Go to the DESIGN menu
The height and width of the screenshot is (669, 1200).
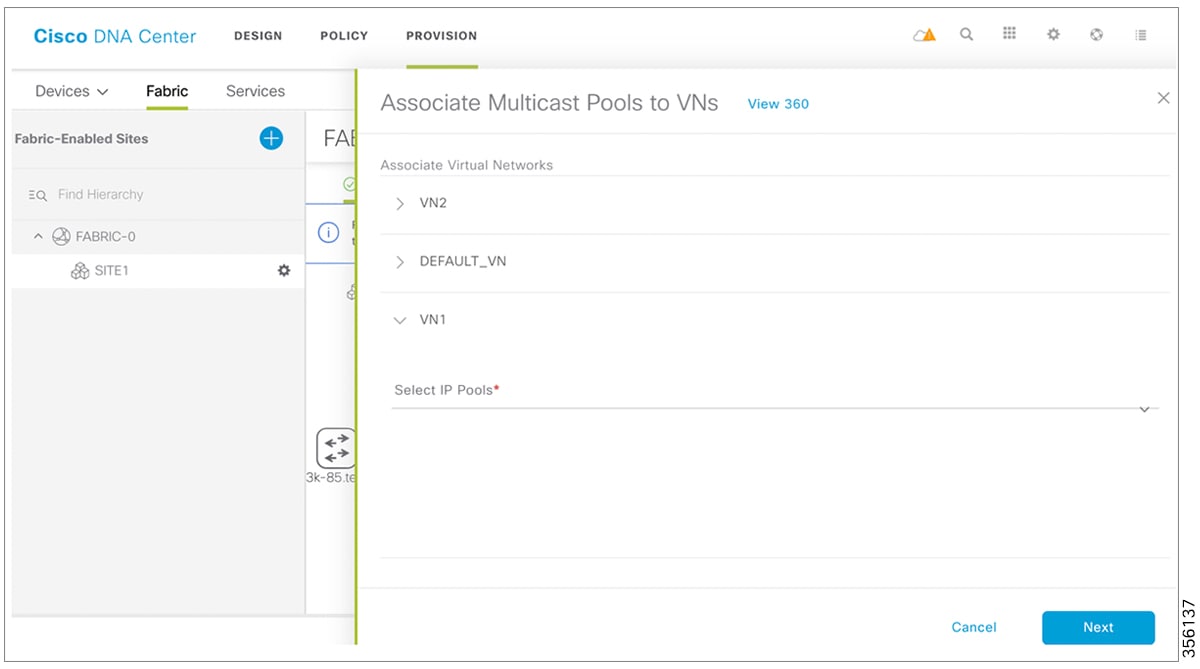258,36
